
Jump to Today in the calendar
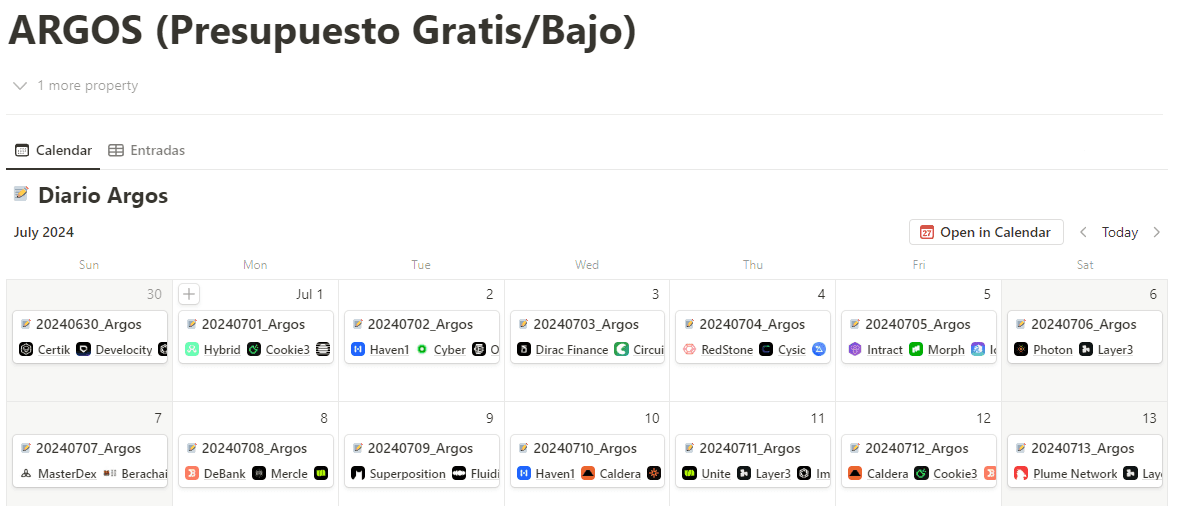(1120, 232)
